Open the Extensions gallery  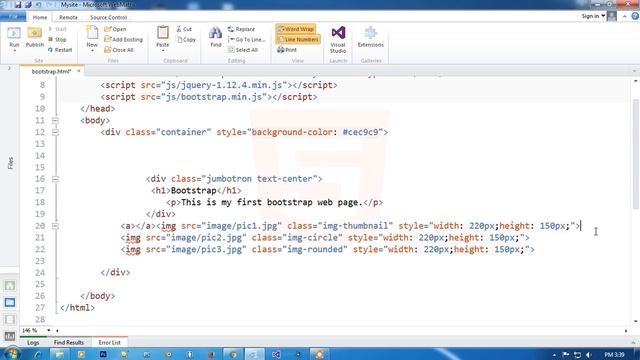point(371,37)
